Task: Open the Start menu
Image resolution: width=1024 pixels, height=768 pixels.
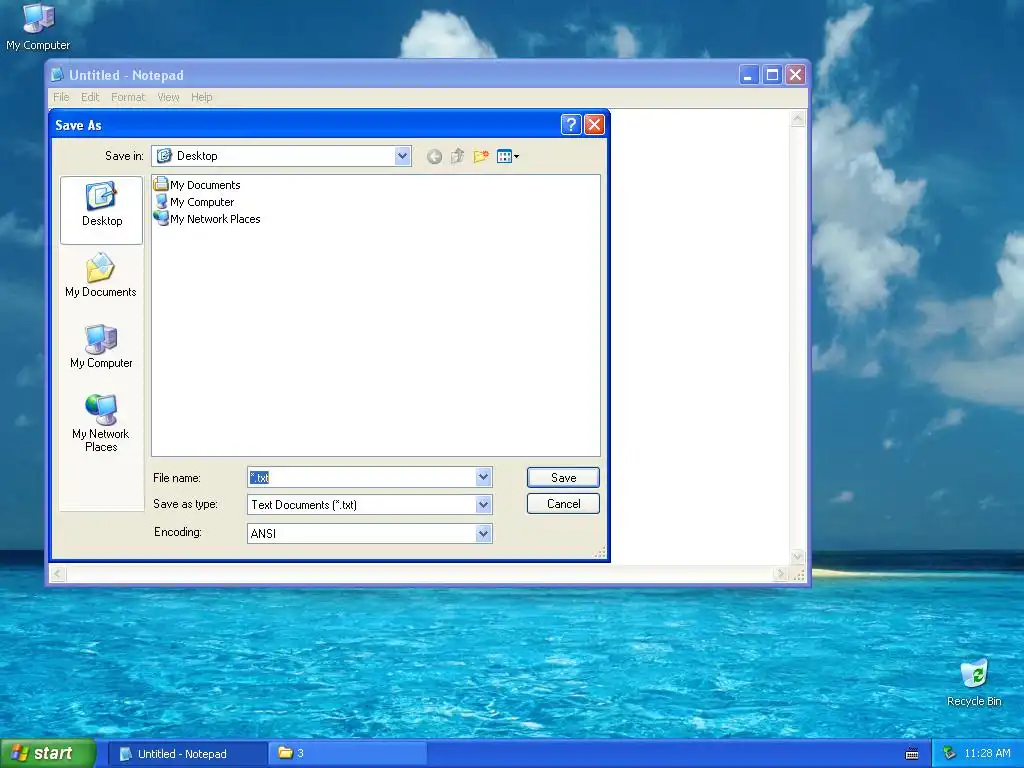Action: pyautogui.click(x=48, y=754)
